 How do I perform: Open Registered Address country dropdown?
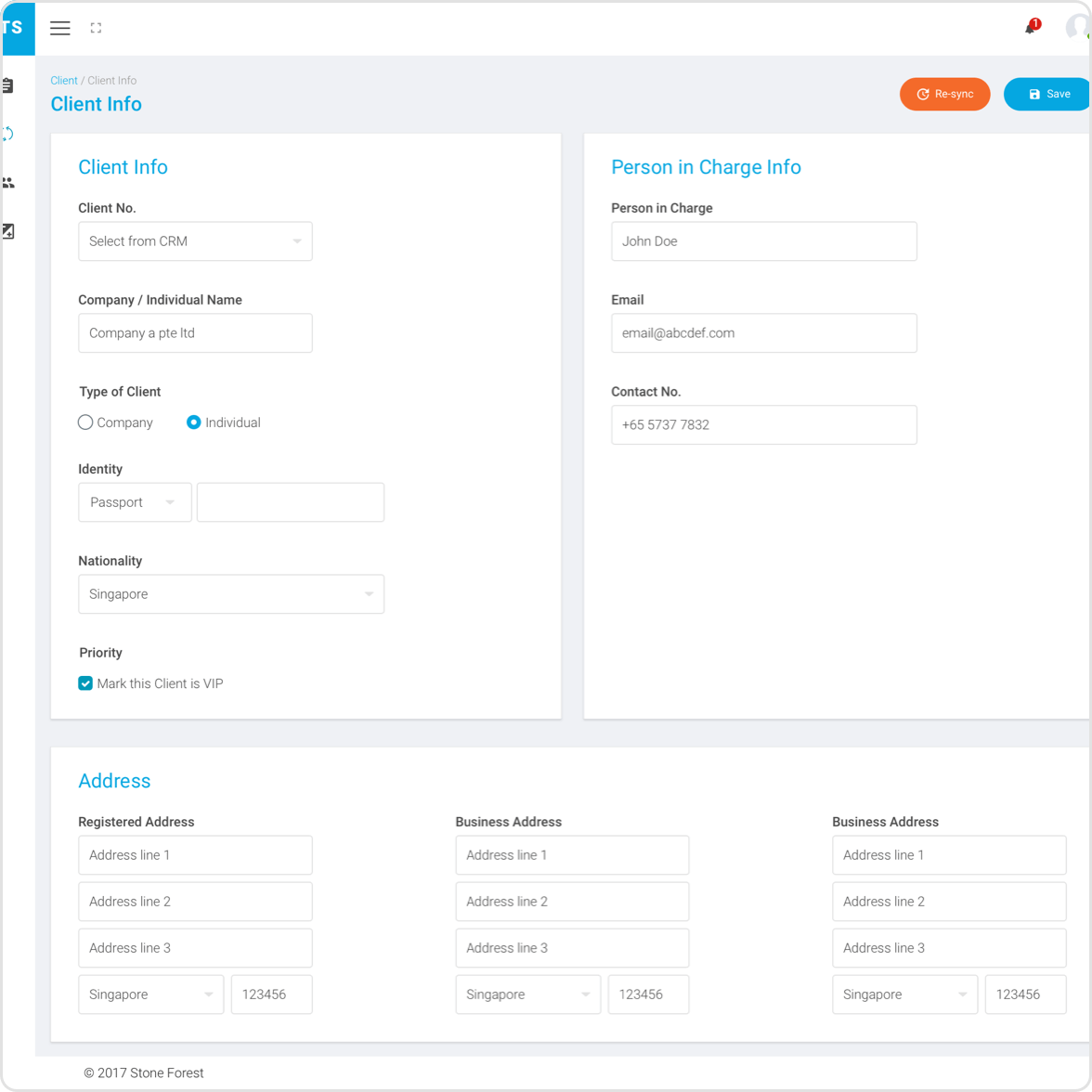coord(150,994)
